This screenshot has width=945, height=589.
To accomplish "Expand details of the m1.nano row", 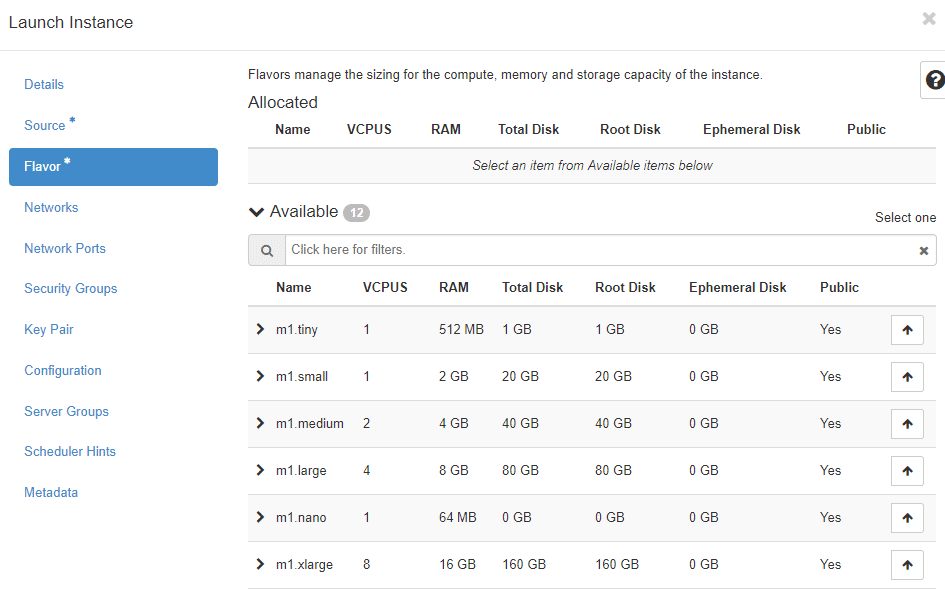I will click(260, 517).
